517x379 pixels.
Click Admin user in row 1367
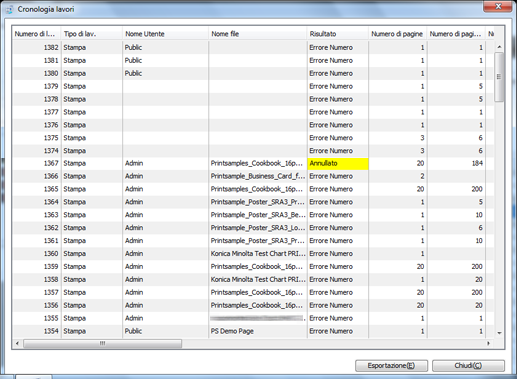[x=134, y=163]
